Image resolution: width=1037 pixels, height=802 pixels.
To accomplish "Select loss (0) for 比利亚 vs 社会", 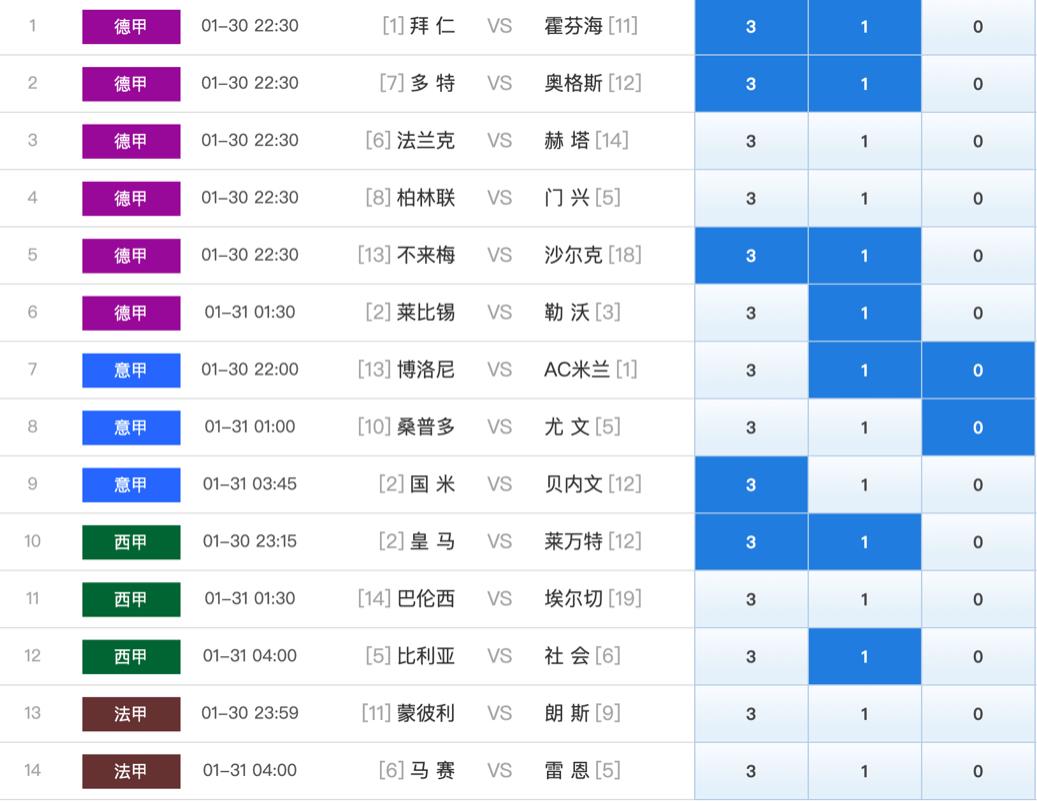I will click(x=978, y=657).
